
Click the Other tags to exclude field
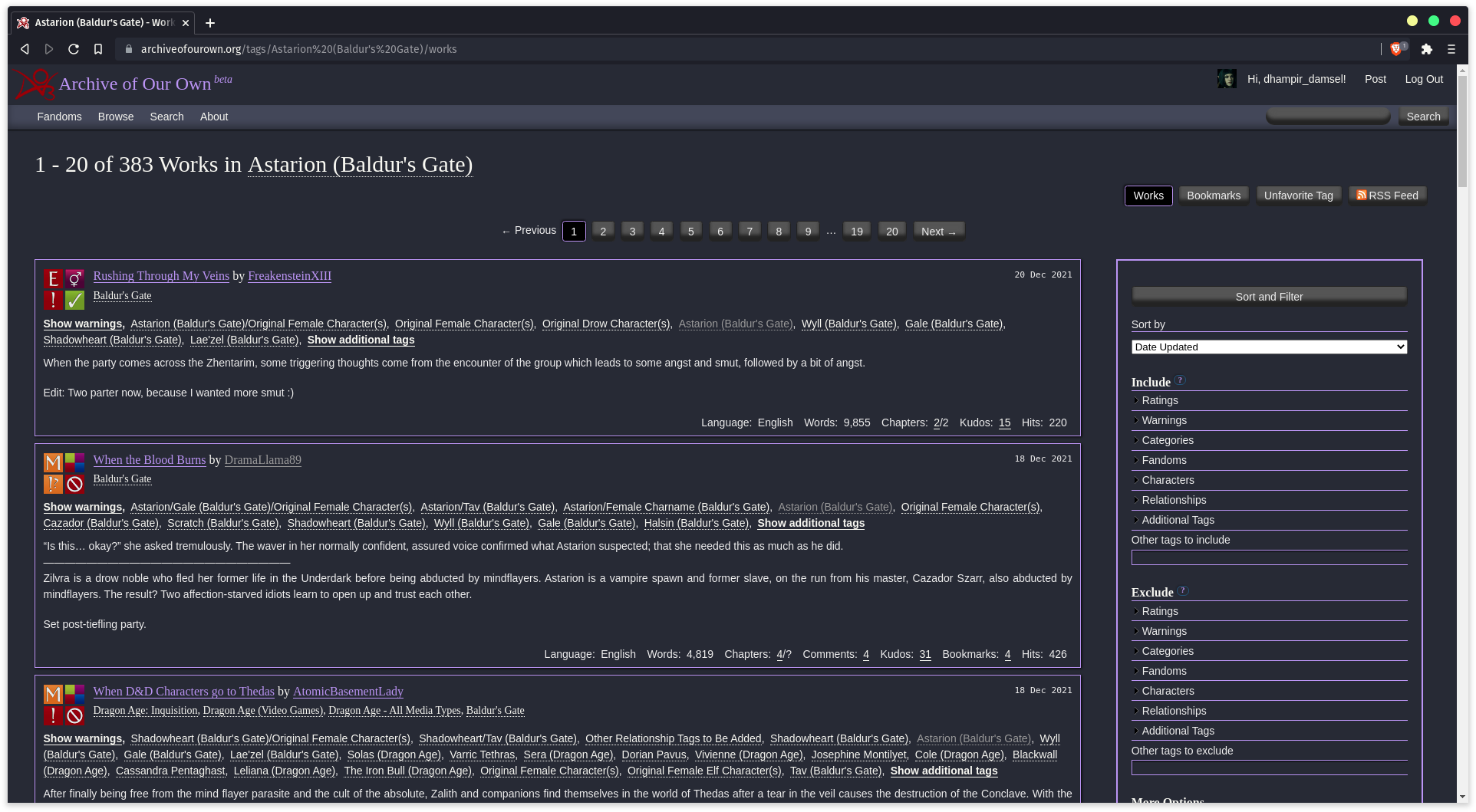(x=1269, y=768)
